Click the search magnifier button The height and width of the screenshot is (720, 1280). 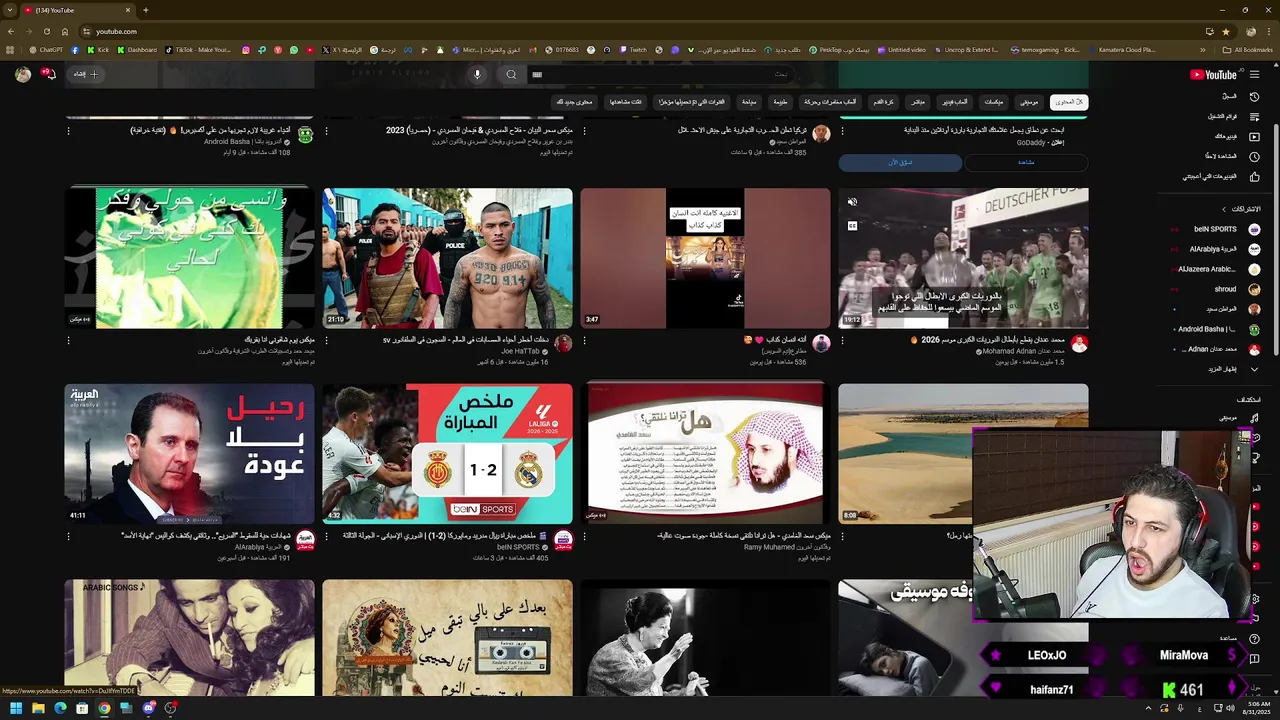(x=511, y=74)
